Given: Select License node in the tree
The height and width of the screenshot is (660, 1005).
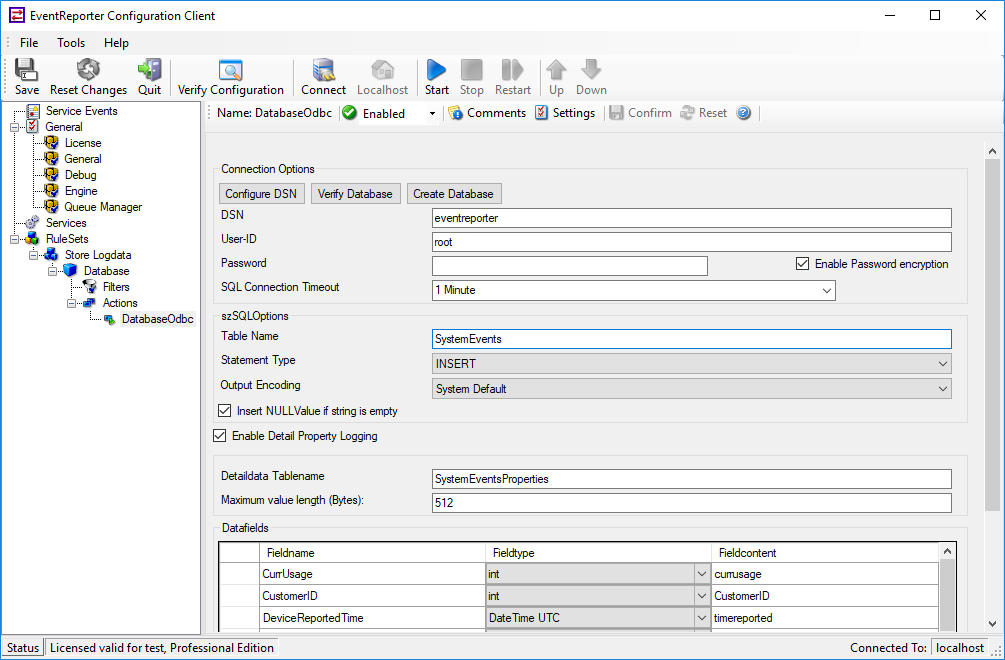Looking at the screenshot, I should click(x=83, y=143).
